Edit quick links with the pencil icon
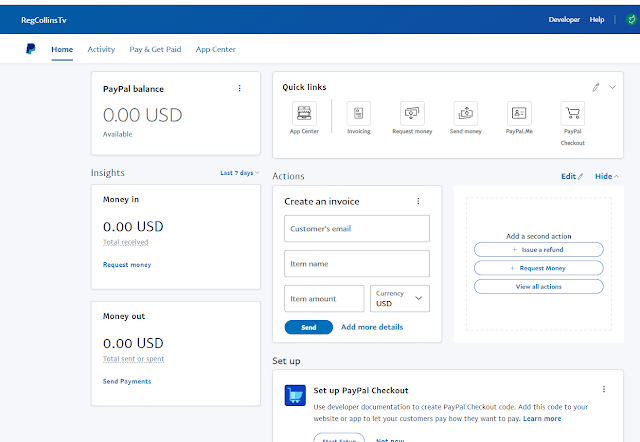This screenshot has width=640, height=442. pos(596,87)
